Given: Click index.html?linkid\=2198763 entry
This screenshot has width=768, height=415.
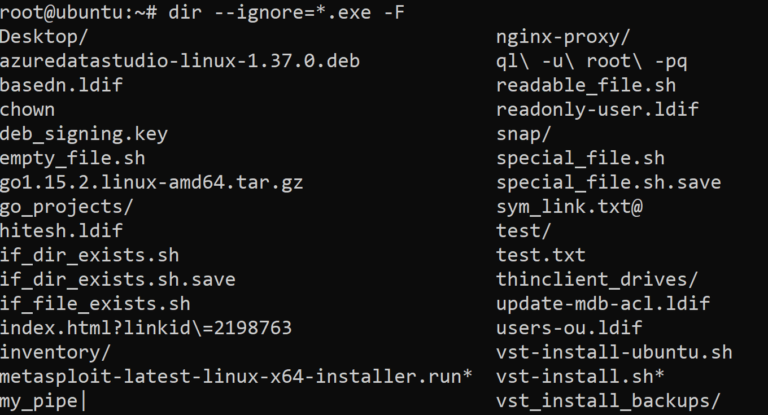Looking at the screenshot, I should [x=146, y=328].
